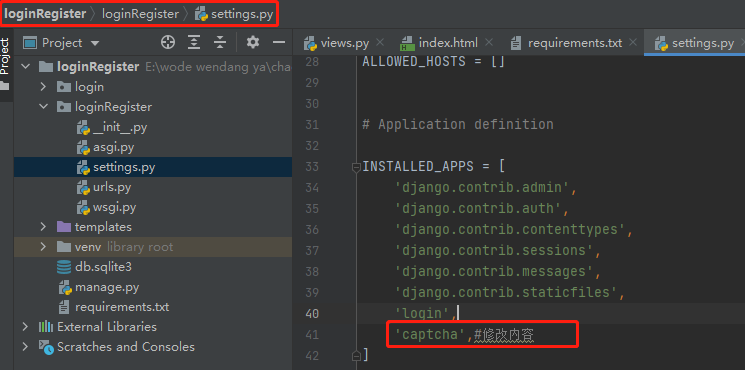
Task: Collapse the inner loginRegister package folder
Action: 43,107
